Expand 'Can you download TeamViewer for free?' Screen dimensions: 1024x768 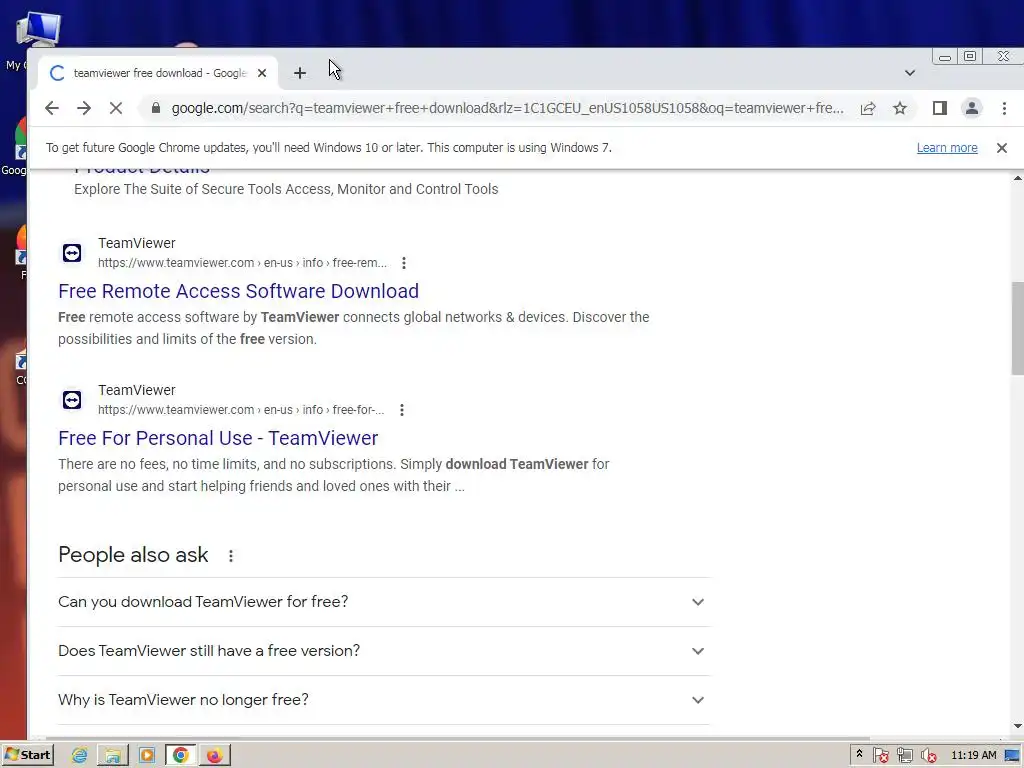click(x=384, y=602)
